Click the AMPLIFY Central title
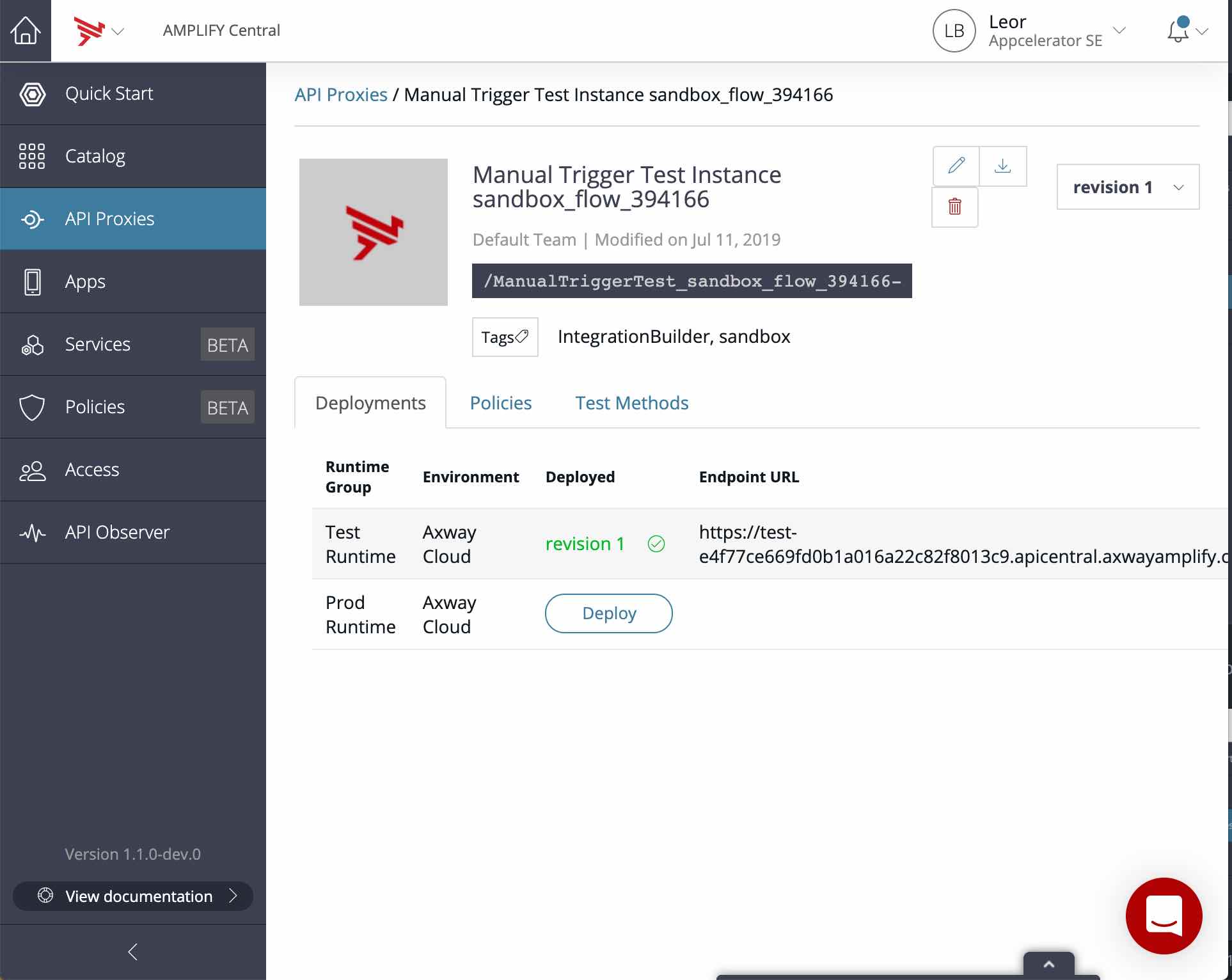Viewport: 1232px width, 980px height. click(221, 31)
